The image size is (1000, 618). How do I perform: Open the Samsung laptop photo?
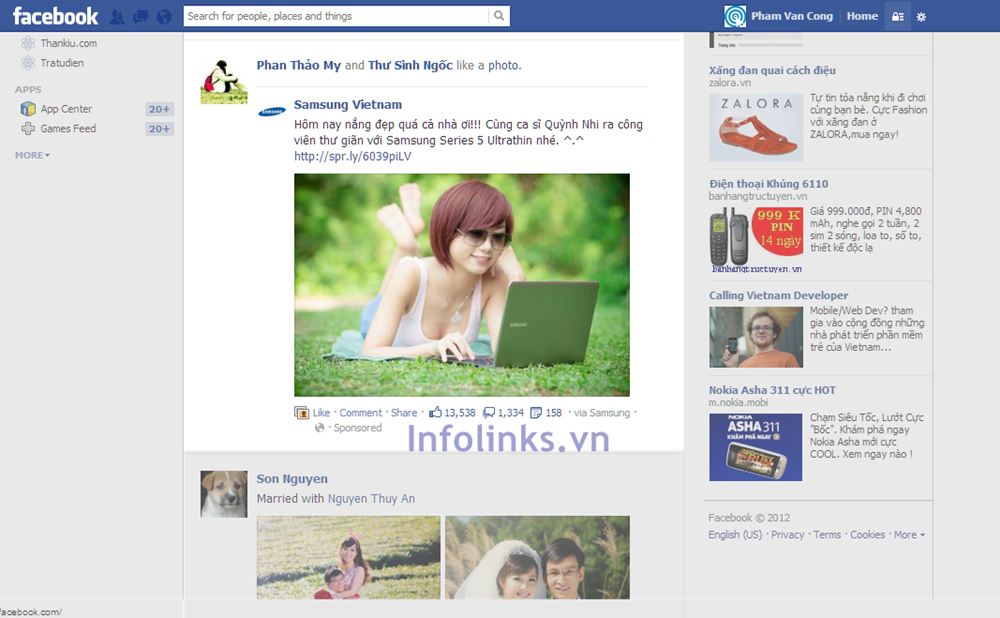point(462,285)
